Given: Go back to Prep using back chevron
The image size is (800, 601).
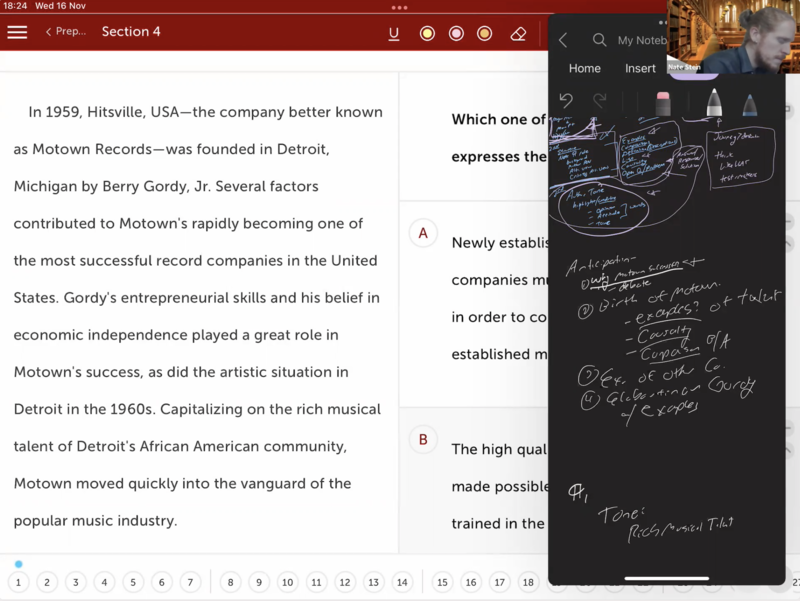Looking at the screenshot, I should 49,32.
